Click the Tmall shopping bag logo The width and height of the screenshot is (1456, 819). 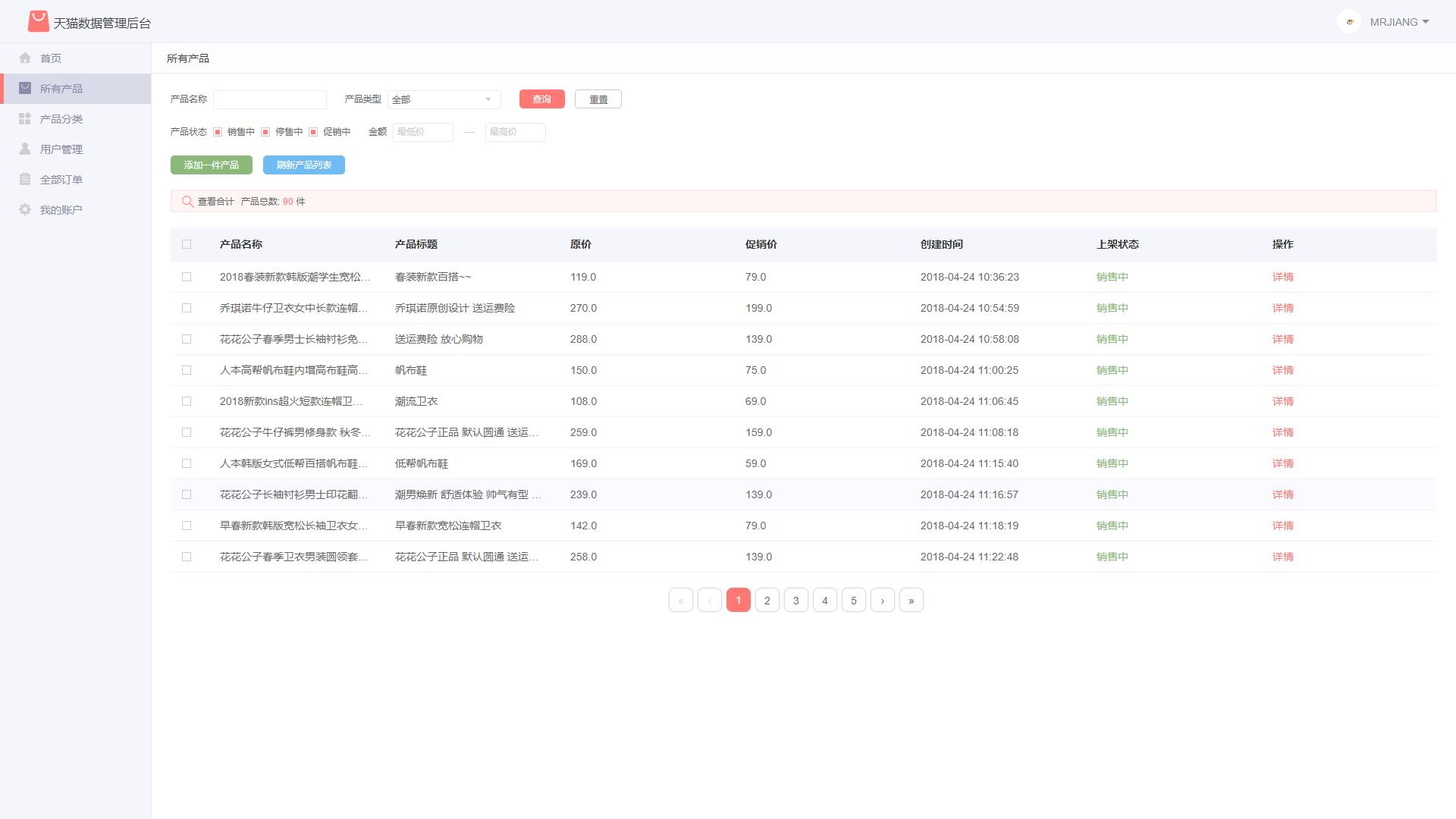[x=37, y=22]
